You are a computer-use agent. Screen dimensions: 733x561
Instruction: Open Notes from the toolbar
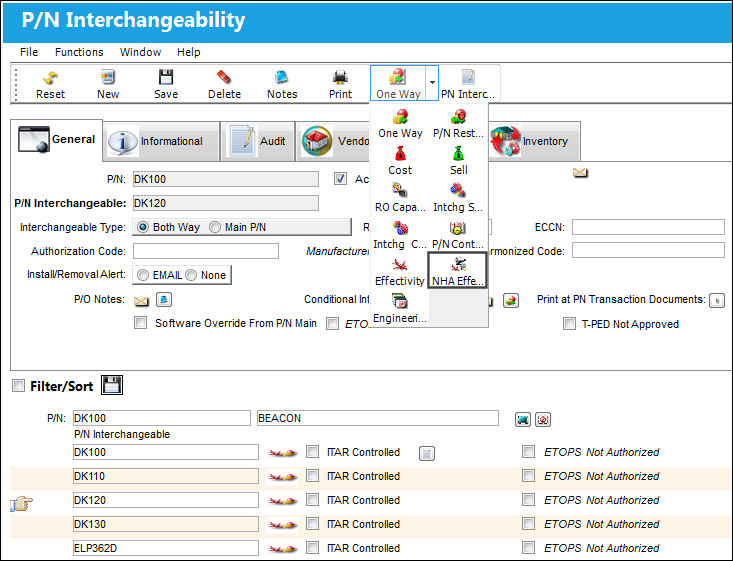pos(282,84)
